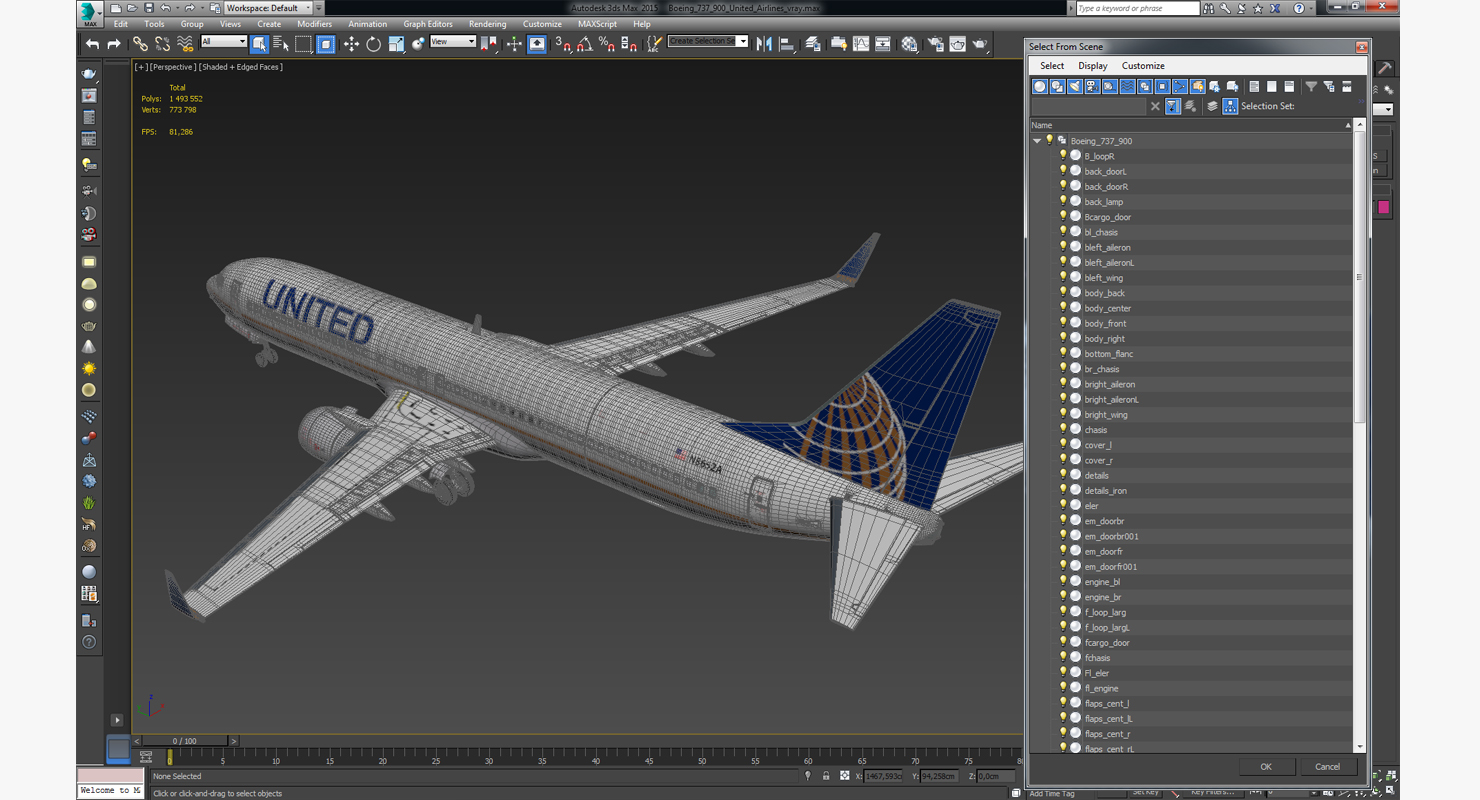Image resolution: width=1480 pixels, height=800 pixels.
Task: Click the object list vertical scrollbar
Action: 1359,277
